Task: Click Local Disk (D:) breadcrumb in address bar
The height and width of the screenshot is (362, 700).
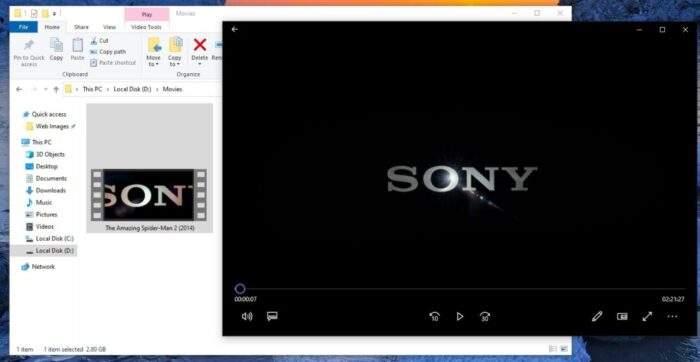Action: point(133,89)
